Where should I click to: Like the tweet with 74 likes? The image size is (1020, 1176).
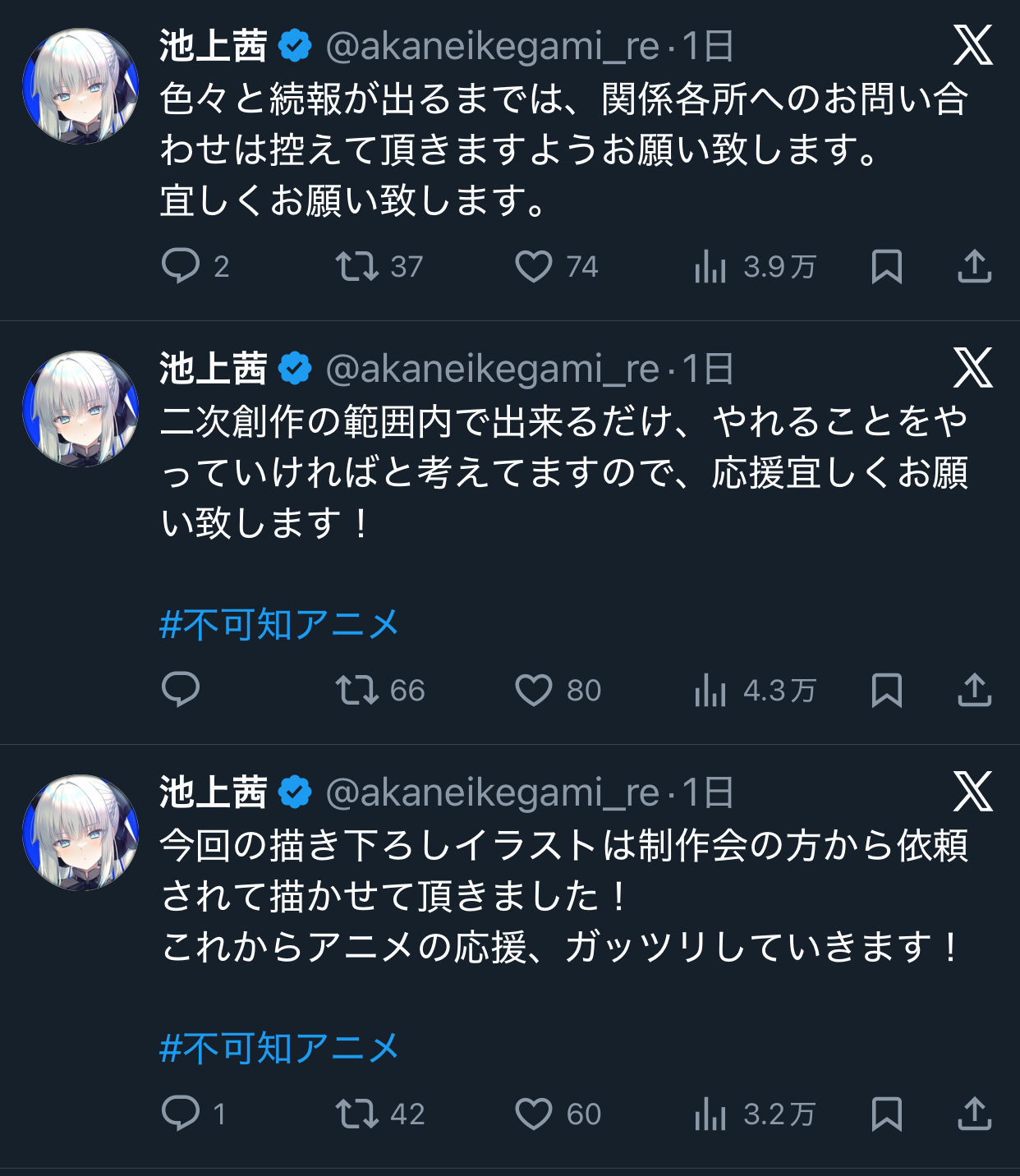pos(534,266)
